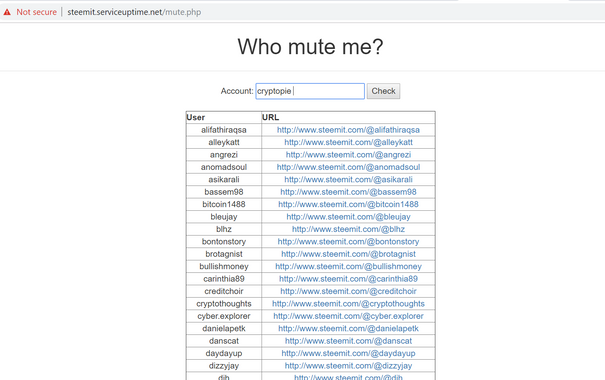Viewport: 605px width, 380px height.
Task: Select the 'anomadsoul' user cell
Action: pos(224,167)
